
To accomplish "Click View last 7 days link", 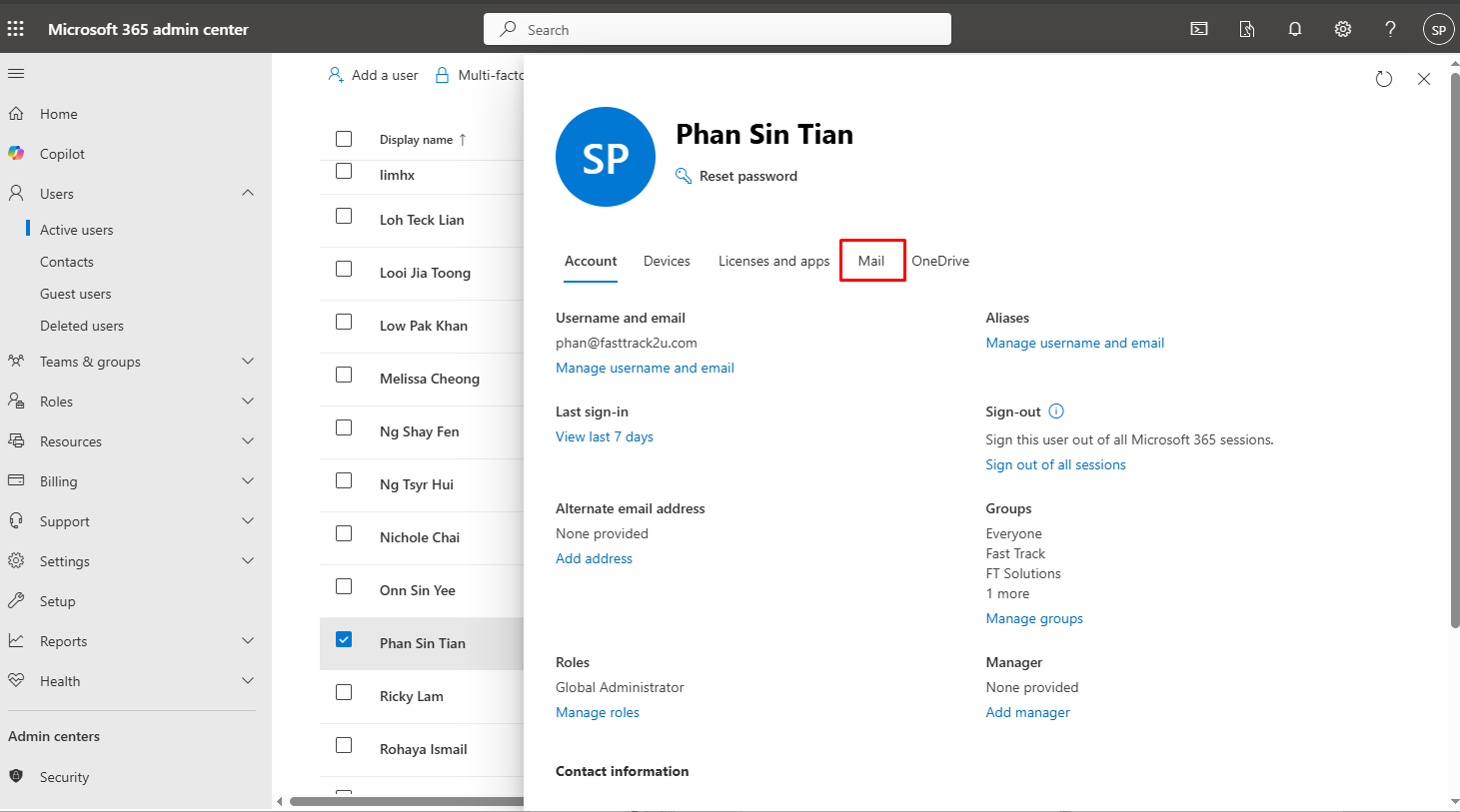I will click(x=605, y=436).
